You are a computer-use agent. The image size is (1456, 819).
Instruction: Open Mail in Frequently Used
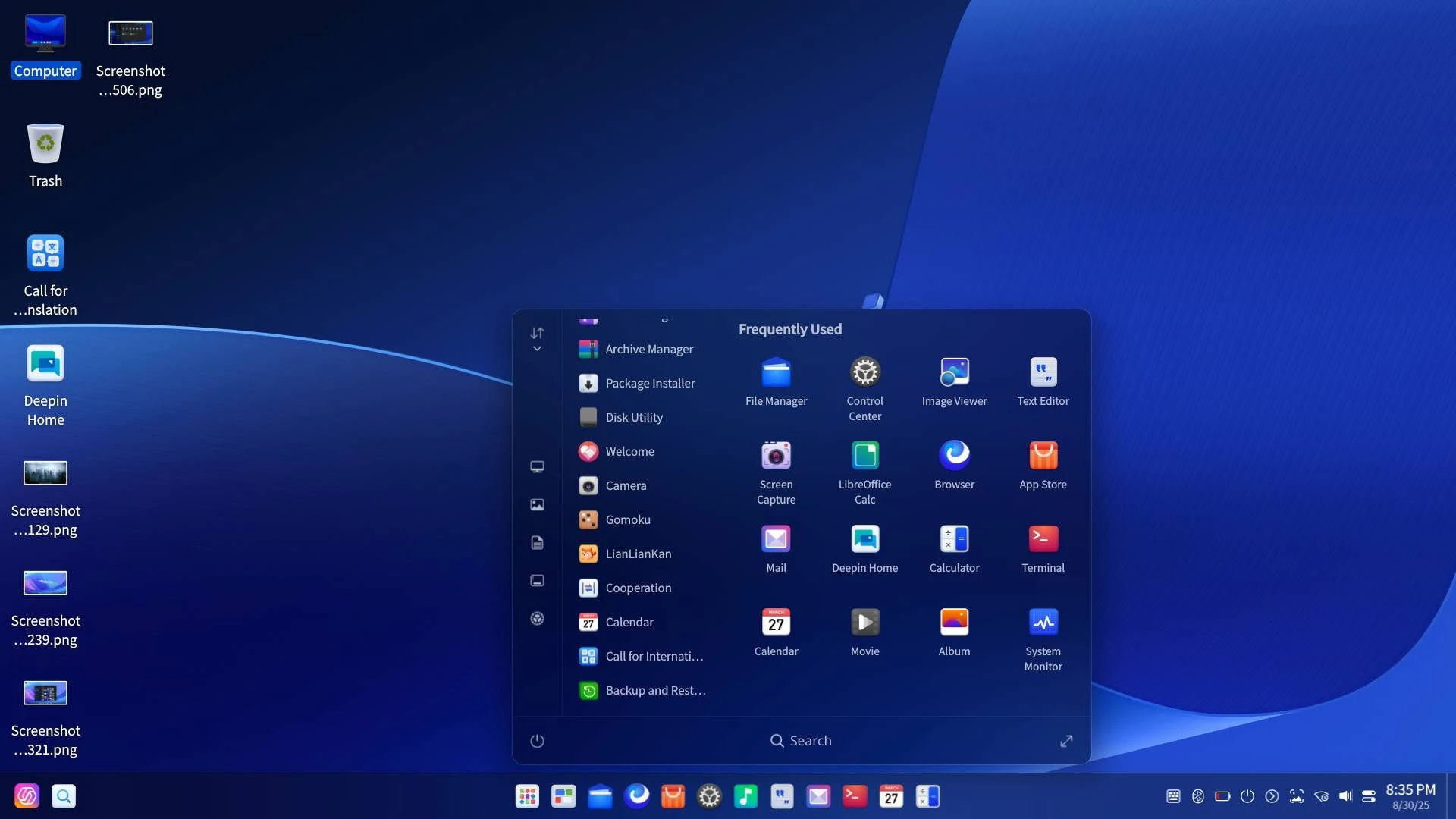[x=776, y=549]
